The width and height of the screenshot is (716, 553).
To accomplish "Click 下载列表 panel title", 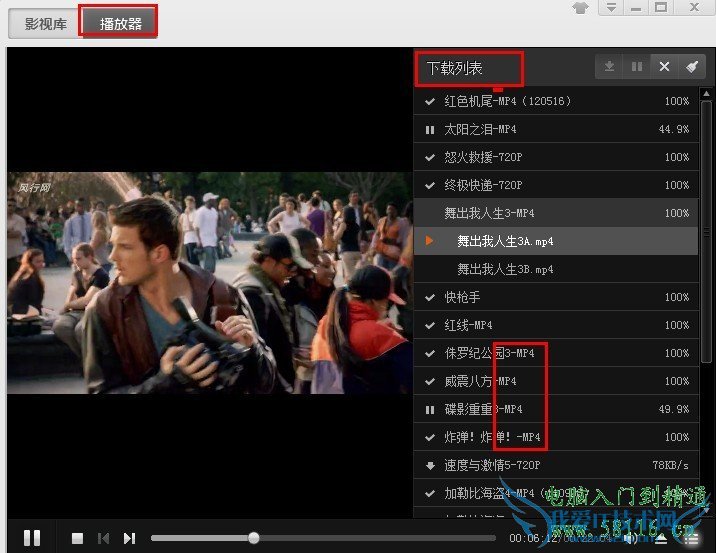I will pyautogui.click(x=454, y=68).
